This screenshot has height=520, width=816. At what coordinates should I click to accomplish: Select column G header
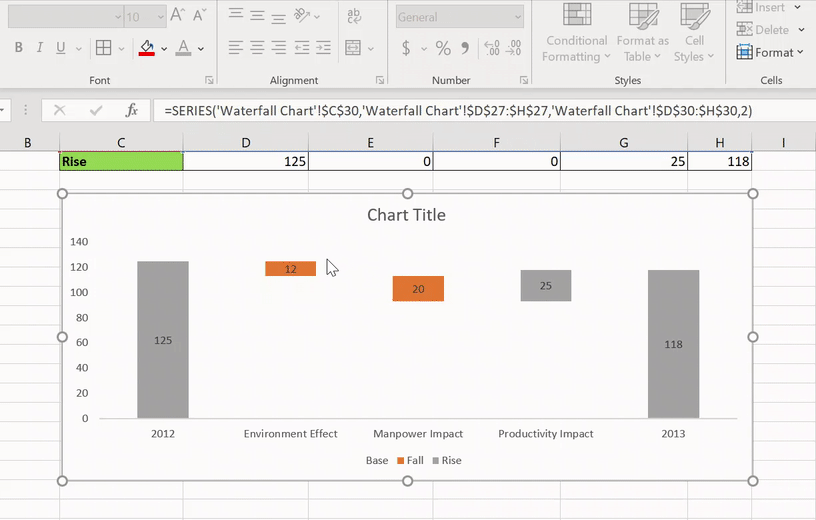pos(623,143)
